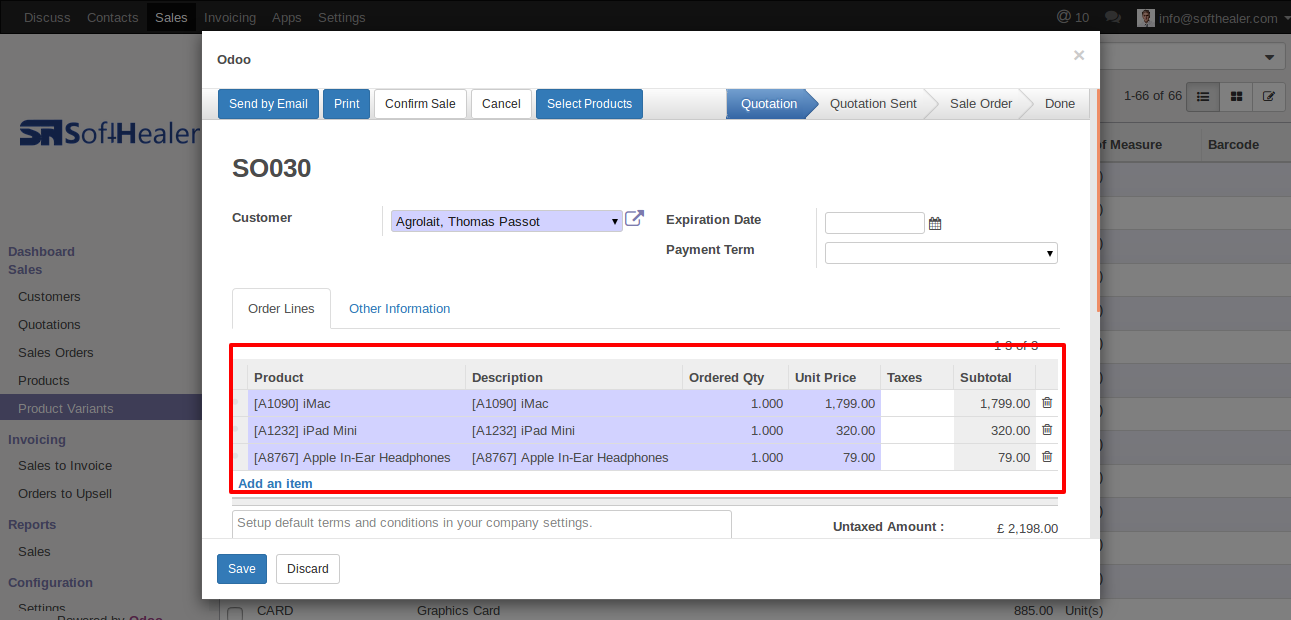The image size is (1291, 620).
Task: Delete the iMac order line via trash icon
Action: [x=1047, y=403]
